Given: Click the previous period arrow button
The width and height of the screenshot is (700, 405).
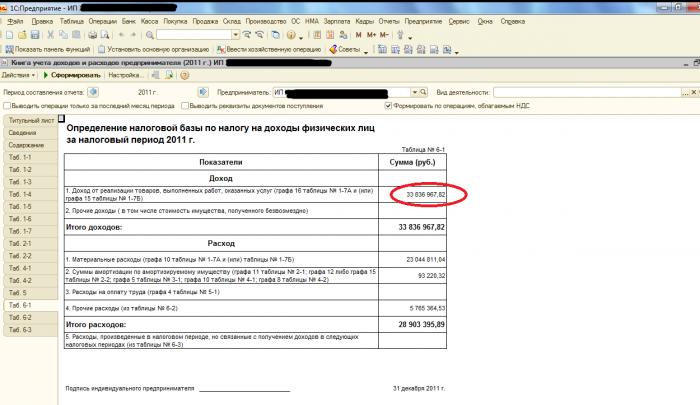Looking at the screenshot, I should pyautogui.click(x=93, y=92).
